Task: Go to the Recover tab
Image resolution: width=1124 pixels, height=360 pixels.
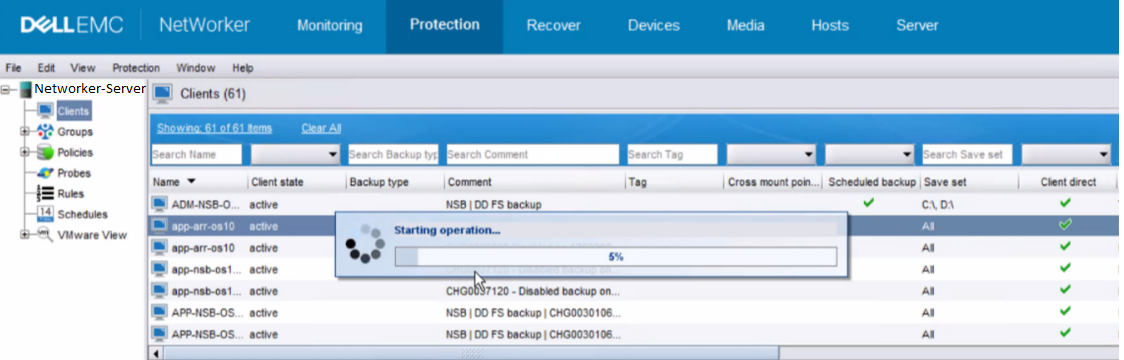Action: coord(553,25)
